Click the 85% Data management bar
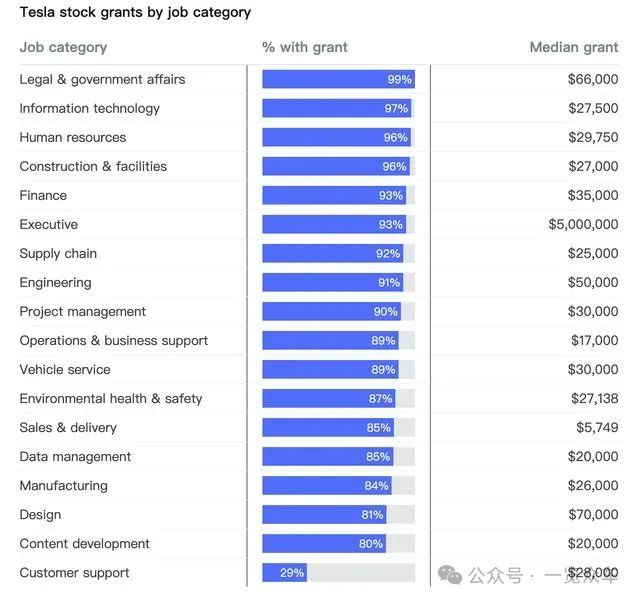This screenshot has height=602, width=640. click(x=327, y=456)
